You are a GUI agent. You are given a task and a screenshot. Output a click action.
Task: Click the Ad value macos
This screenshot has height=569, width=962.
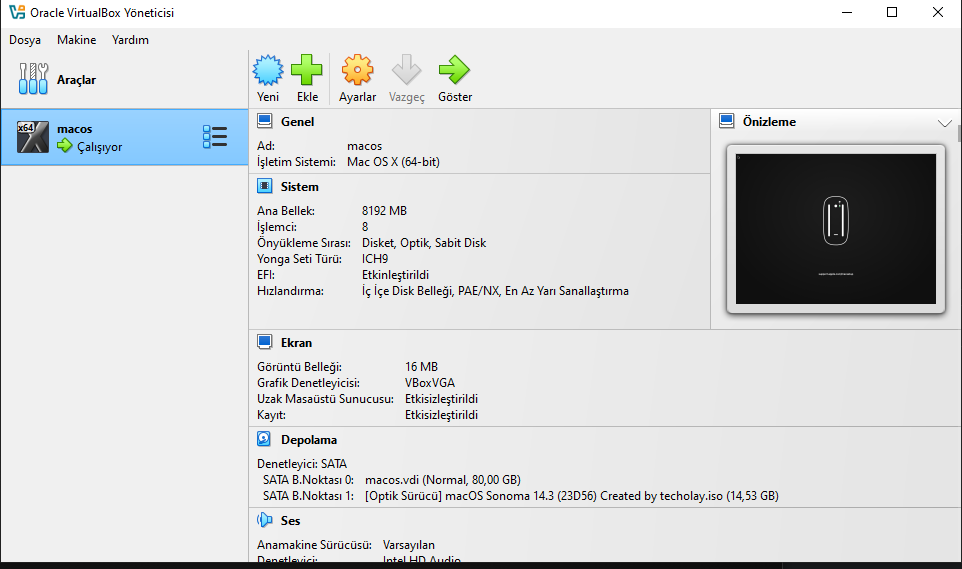[364, 145]
